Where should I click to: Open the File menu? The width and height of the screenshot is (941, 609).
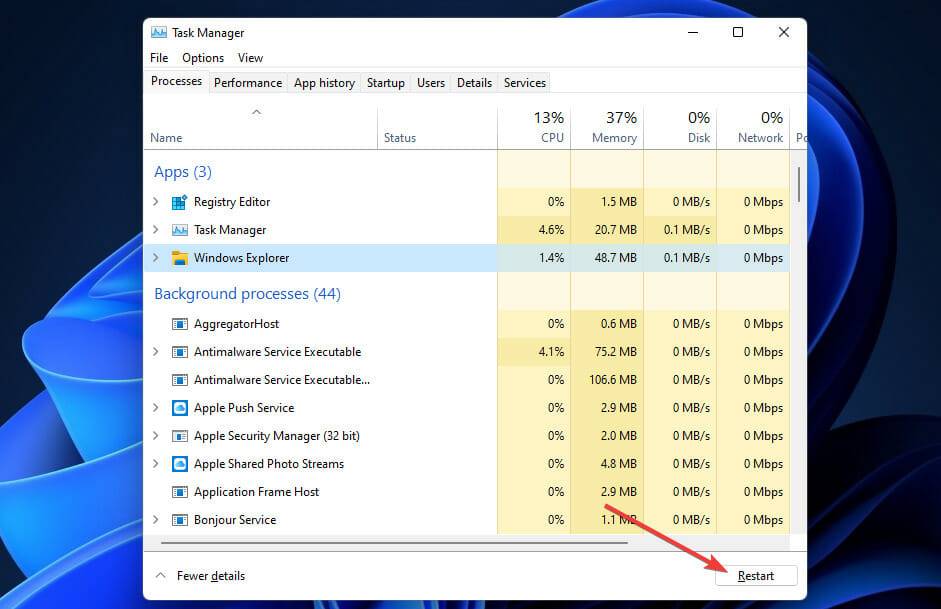[x=158, y=58]
